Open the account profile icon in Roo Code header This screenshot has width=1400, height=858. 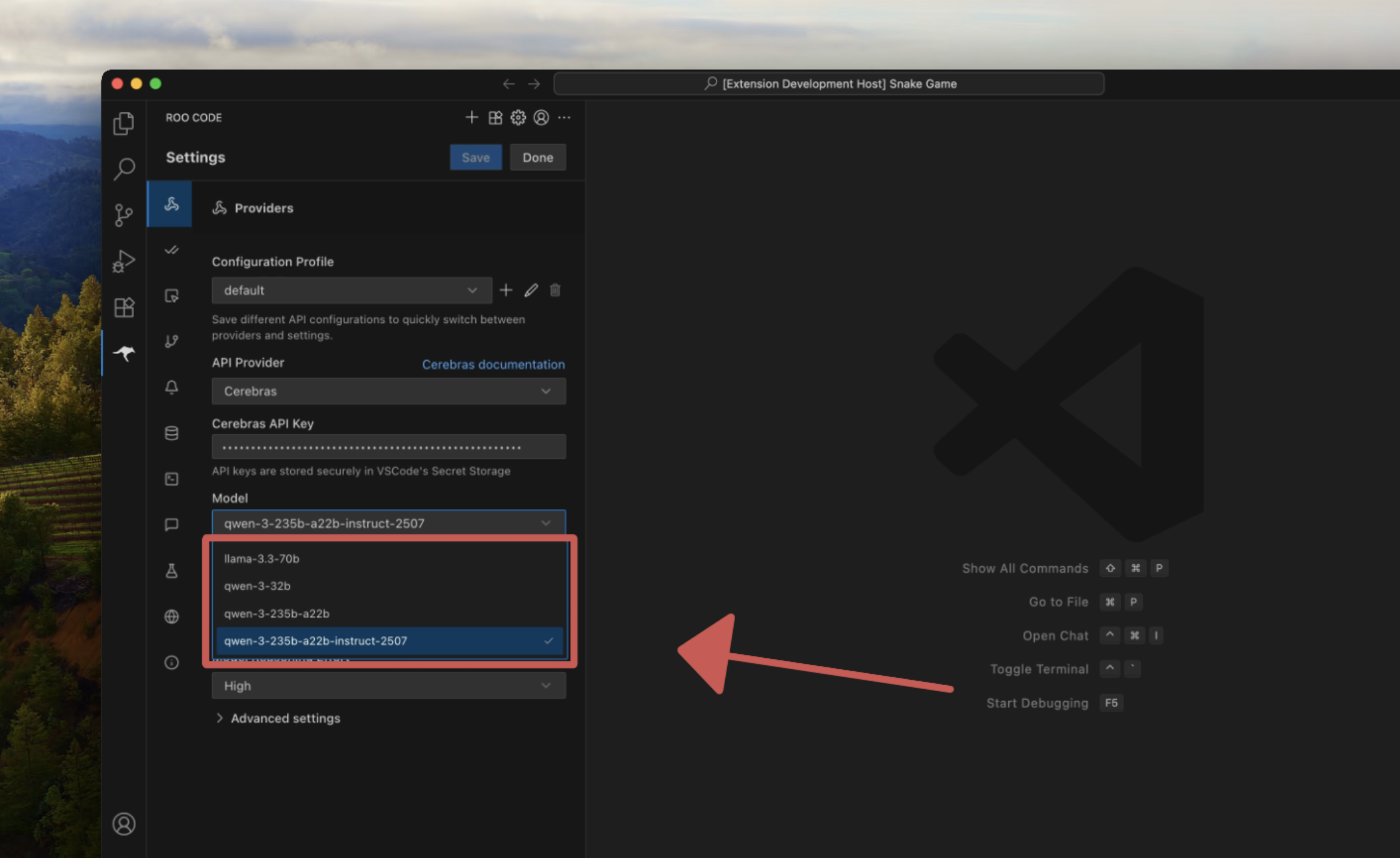(x=541, y=117)
